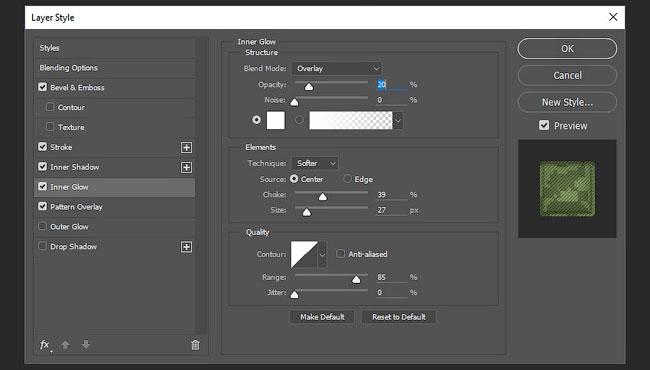Open the Technique Softer dropdown
This screenshot has width=650, height=370.
pos(315,163)
